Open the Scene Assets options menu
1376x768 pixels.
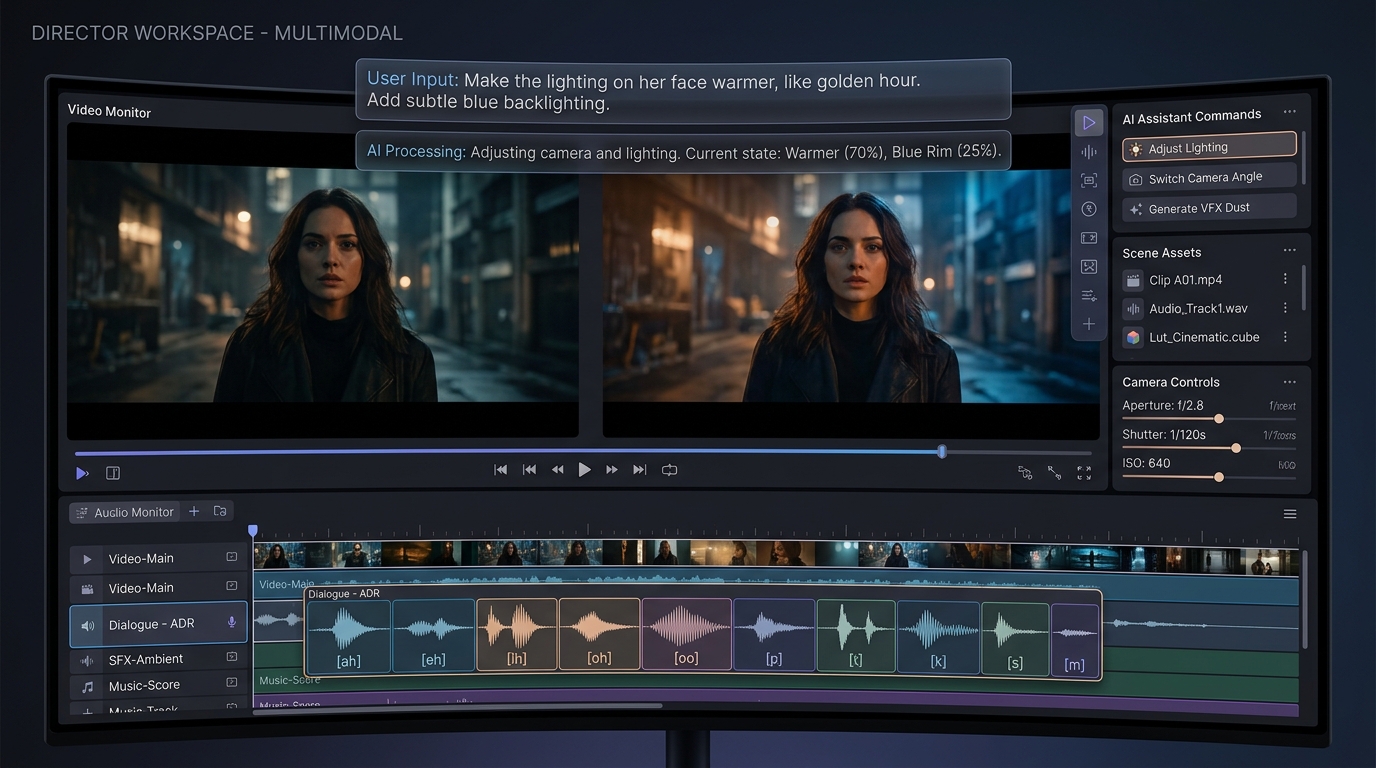click(x=1289, y=250)
